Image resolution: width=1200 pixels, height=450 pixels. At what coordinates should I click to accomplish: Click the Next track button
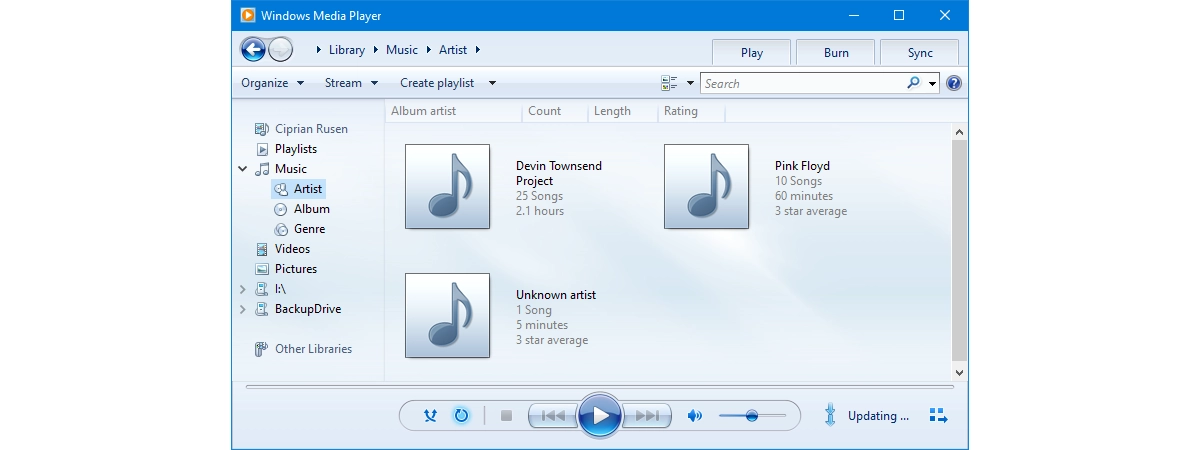coord(646,415)
